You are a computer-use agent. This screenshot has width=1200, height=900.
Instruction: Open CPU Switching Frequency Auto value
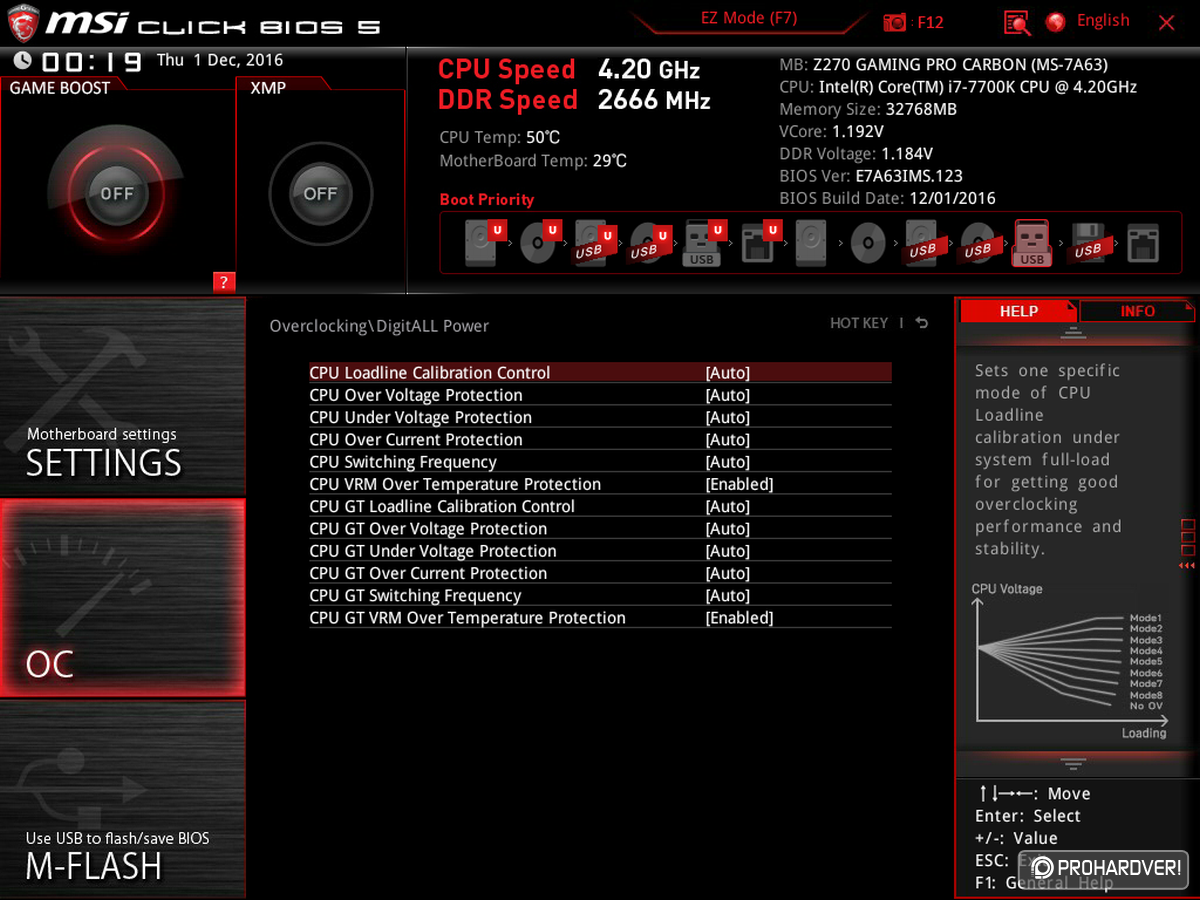coord(728,462)
